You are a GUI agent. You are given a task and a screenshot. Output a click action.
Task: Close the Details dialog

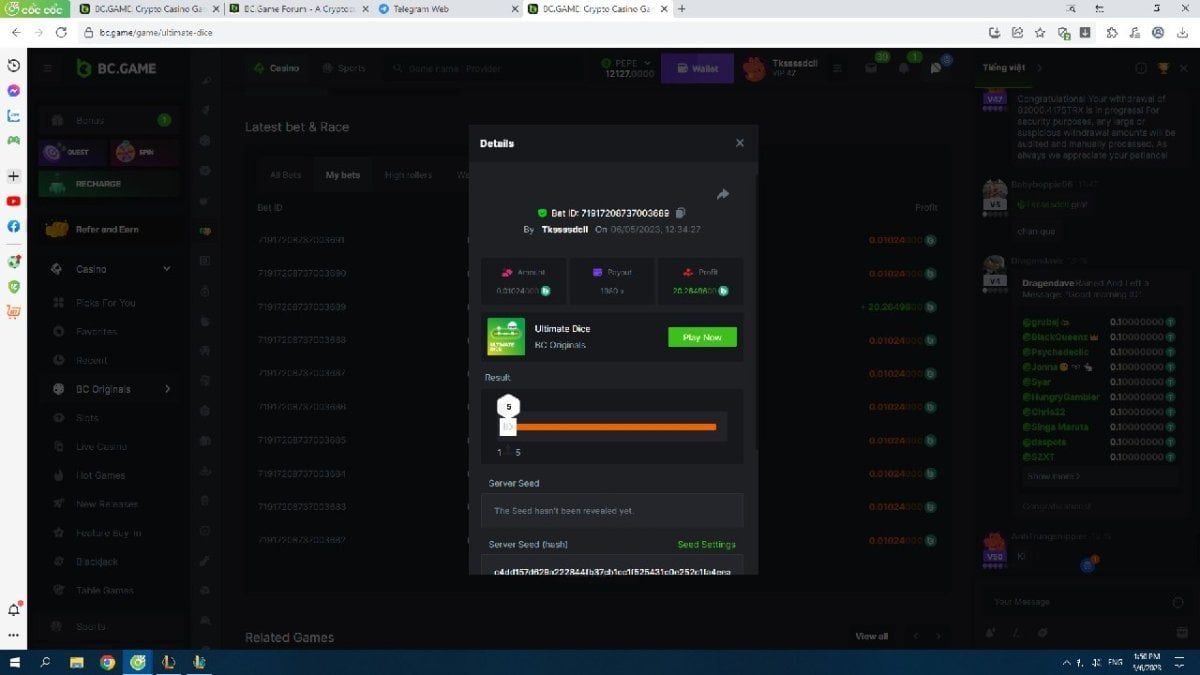740,143
